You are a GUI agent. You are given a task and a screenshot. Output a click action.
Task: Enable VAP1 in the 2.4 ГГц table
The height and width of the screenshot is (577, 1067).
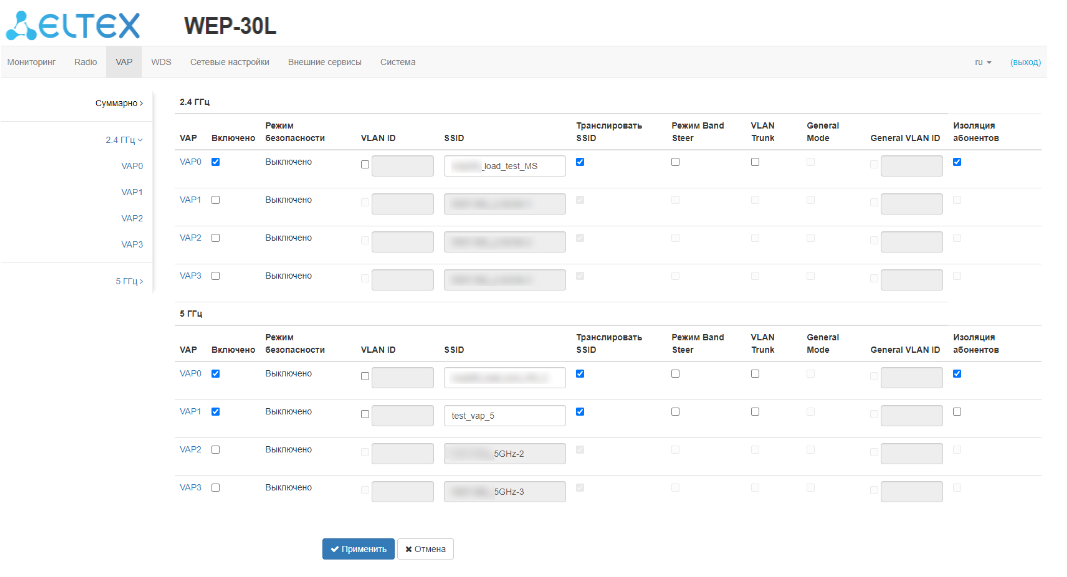point(216,200)
